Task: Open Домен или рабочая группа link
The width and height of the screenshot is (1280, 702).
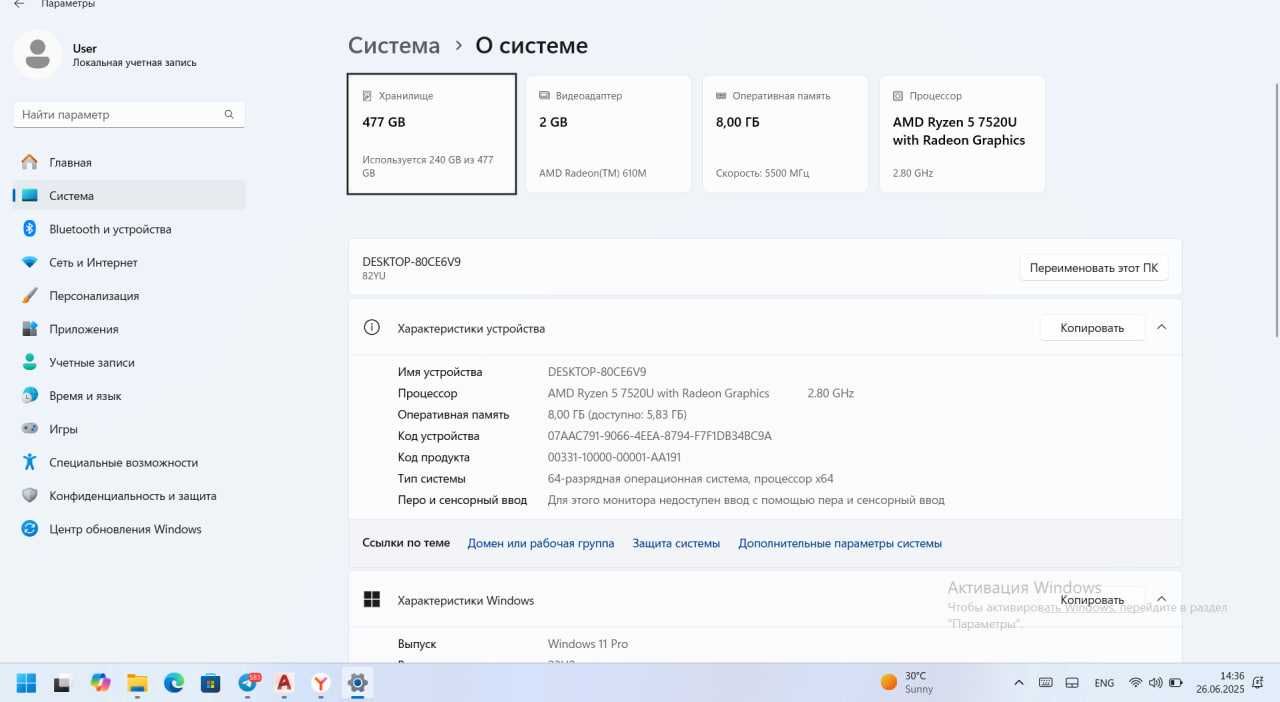Action: coord(541,544)
